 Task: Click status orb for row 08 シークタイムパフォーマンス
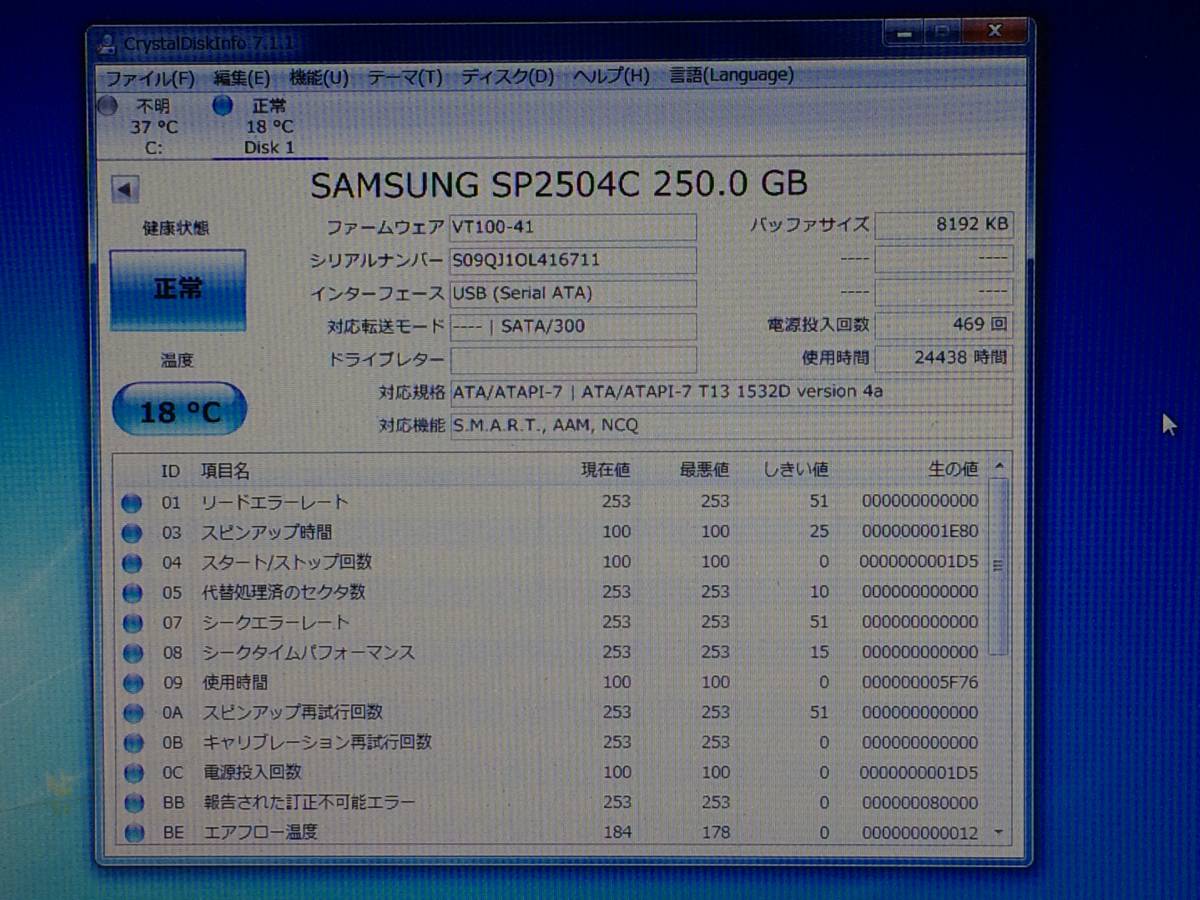[132, 653]
